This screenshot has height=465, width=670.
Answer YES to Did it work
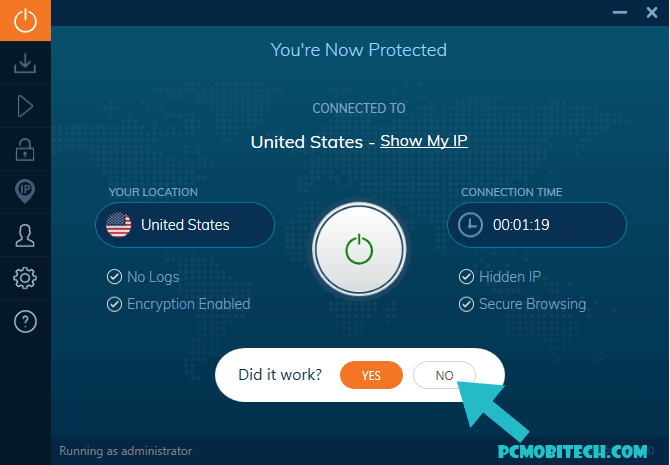(371, 375)
